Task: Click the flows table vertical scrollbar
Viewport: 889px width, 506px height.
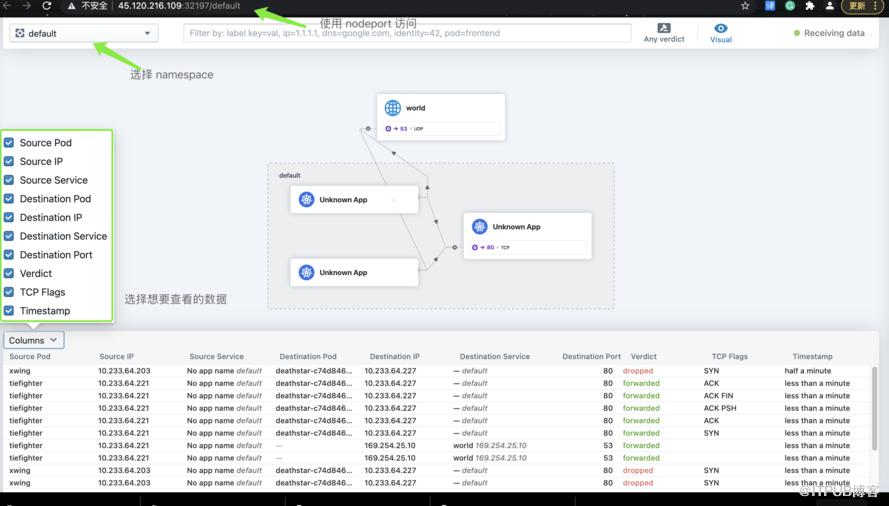Action: (x=874, y=408)
